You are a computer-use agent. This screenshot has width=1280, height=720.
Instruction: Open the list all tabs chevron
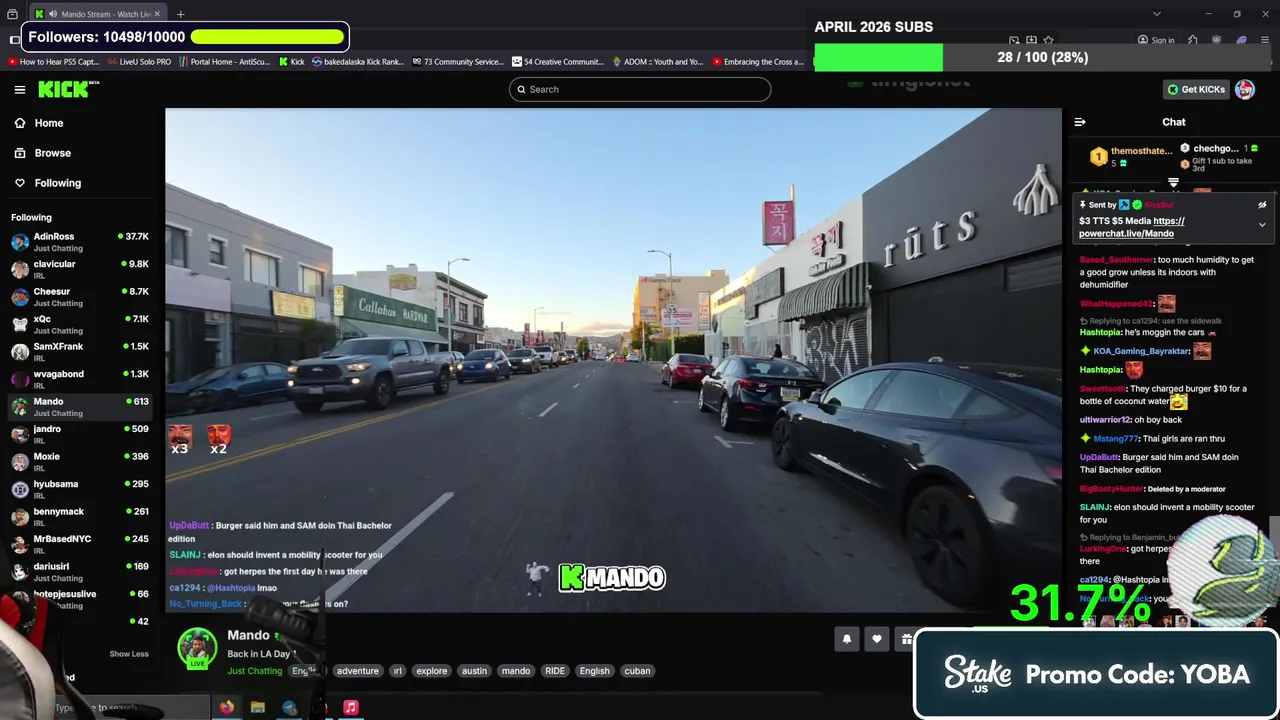click(1157, 14)
